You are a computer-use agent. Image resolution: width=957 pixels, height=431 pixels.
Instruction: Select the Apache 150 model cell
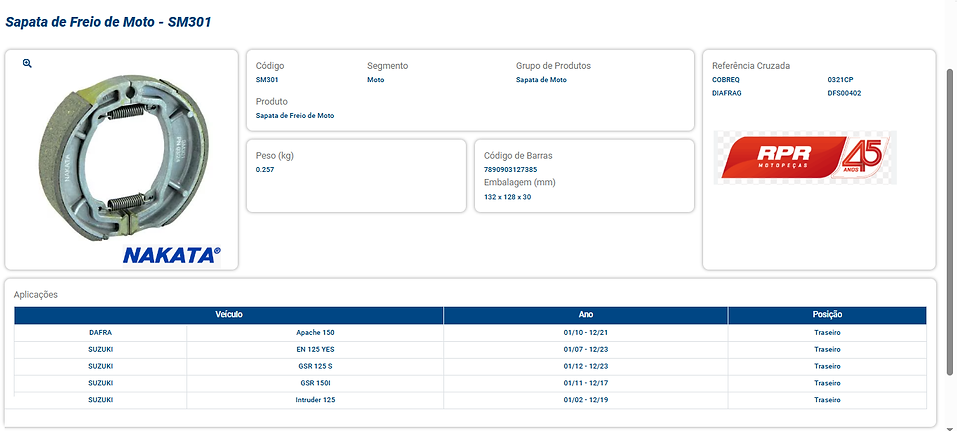coord(315,333)
